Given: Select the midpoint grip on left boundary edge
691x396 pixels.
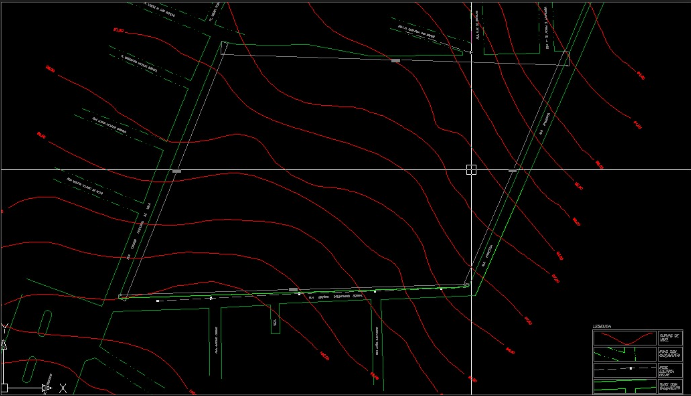Looking at the screenshot, I should pos(176,171).
